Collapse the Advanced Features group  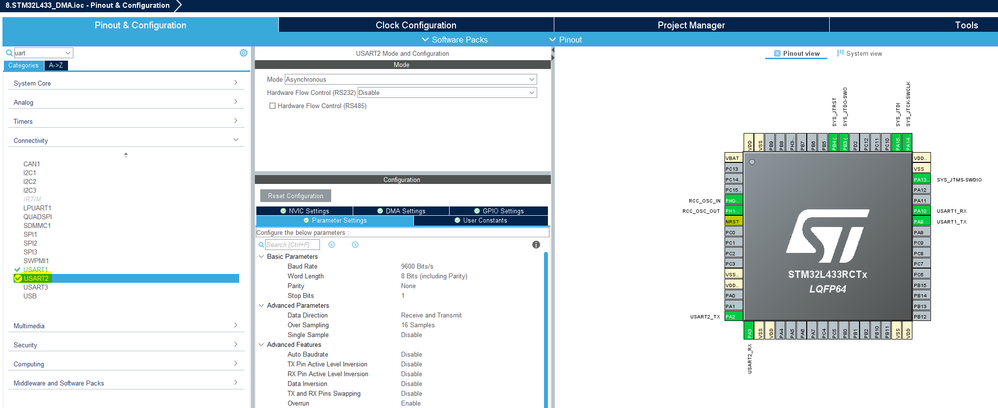pyautogui.click(x=261, y=344)
